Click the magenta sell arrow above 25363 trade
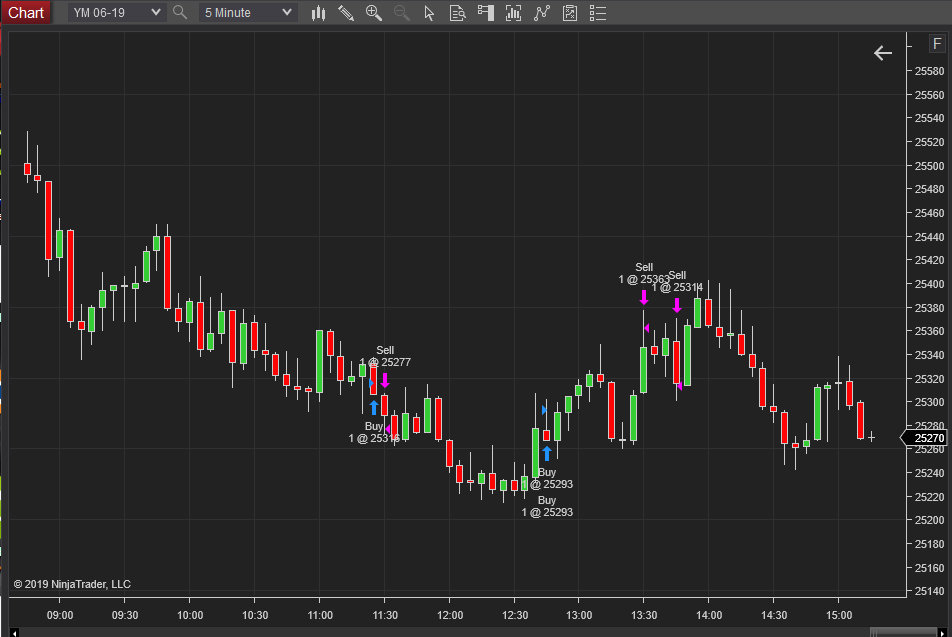Viewport: 952px width, 637px height. click(644, 298)
